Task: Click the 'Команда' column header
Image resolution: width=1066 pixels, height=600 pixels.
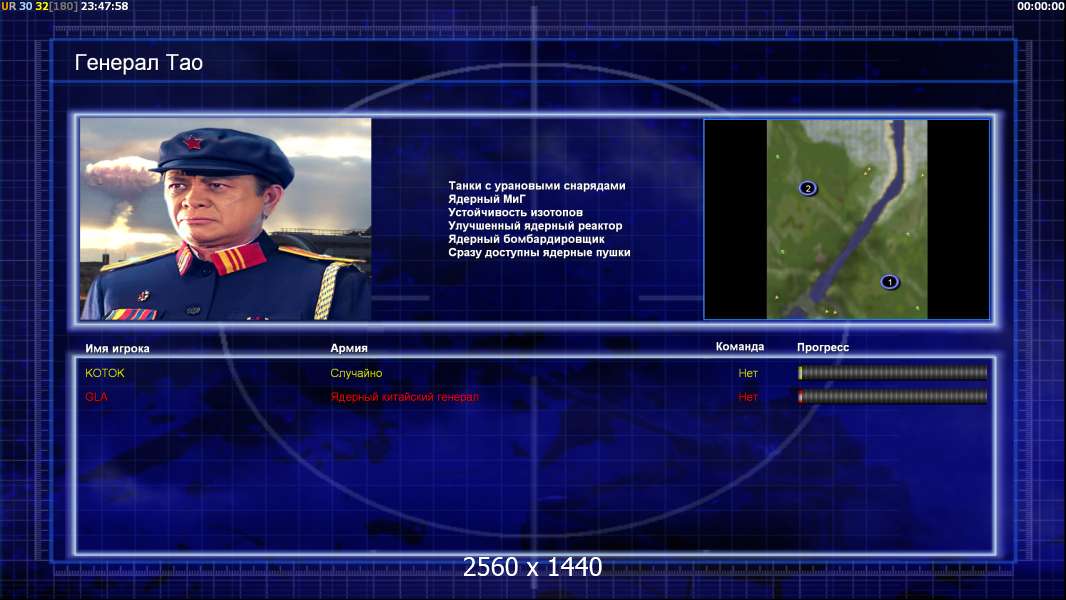Action: point(740,347)
